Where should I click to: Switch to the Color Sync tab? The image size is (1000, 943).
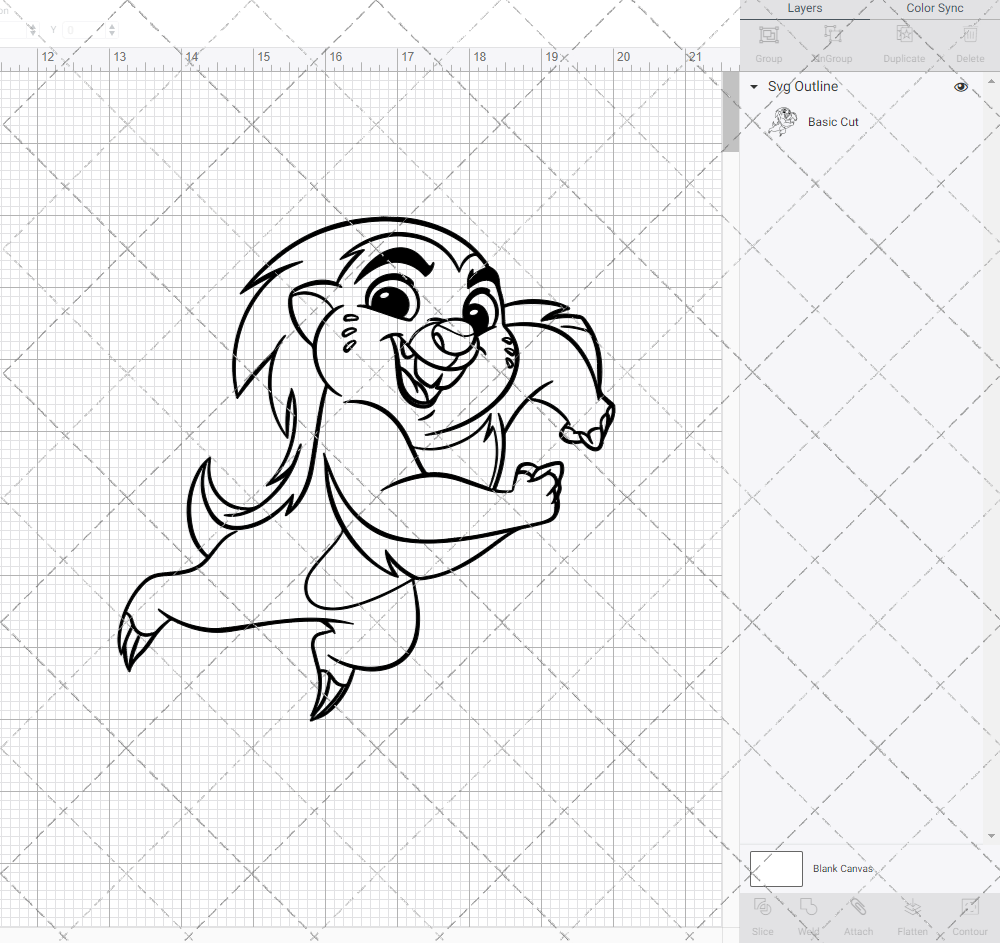tap(934, 8)
